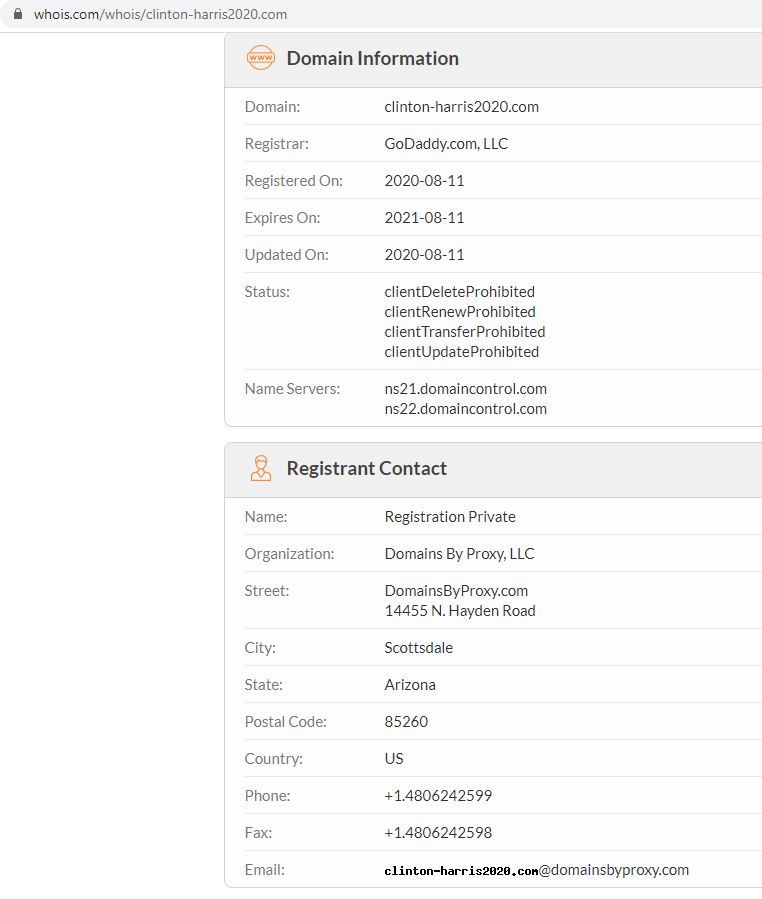This screenshot has width=762, height=899.
Task: Click the Expires On: field label
Action: 282,218
